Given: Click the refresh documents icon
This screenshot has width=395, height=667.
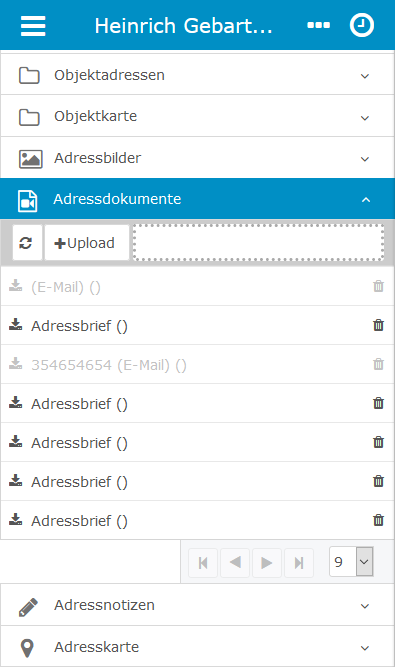Looking at the screenshot, I should tap(27, 243).
